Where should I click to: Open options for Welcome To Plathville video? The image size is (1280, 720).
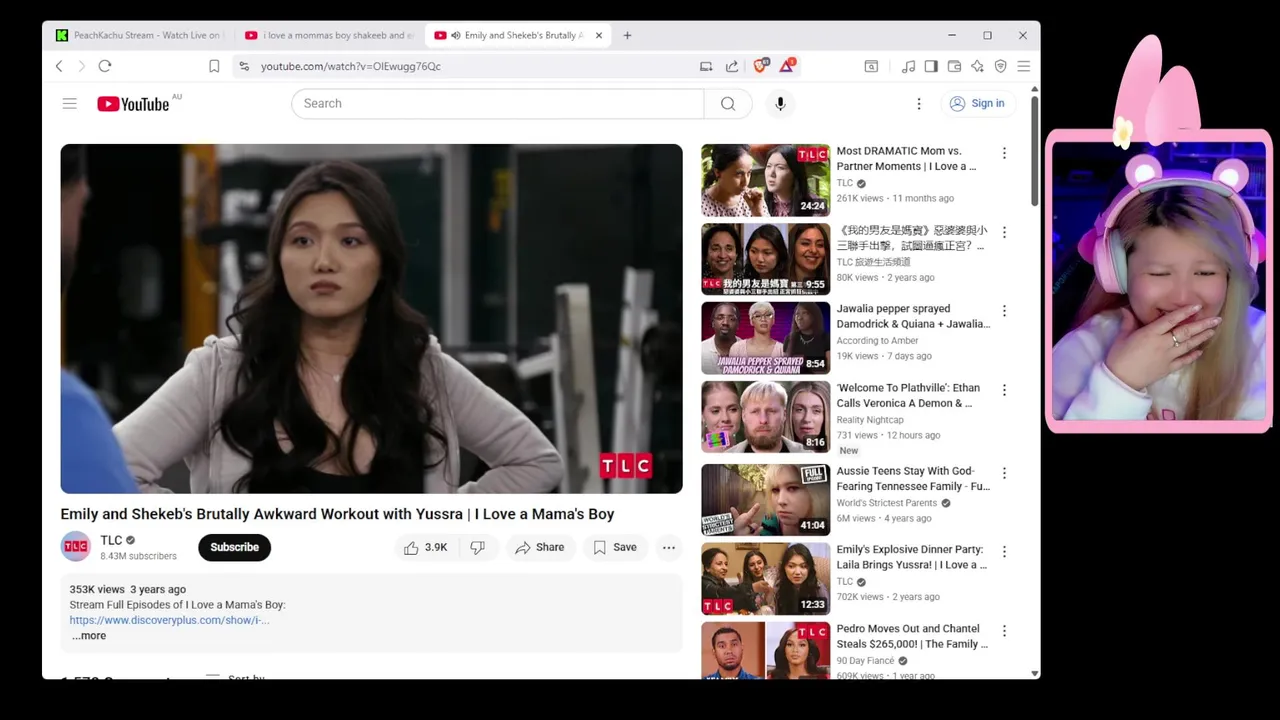coord(1004,390)
